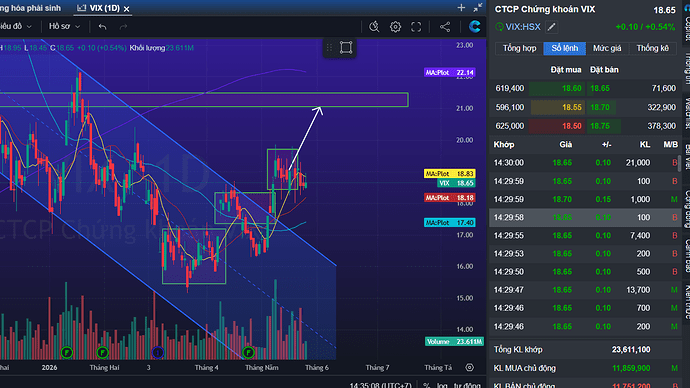Open chart axis settings icon near Tháng Tá
The width and height of the screenshot is (690, 388).
tap(470, 367)
